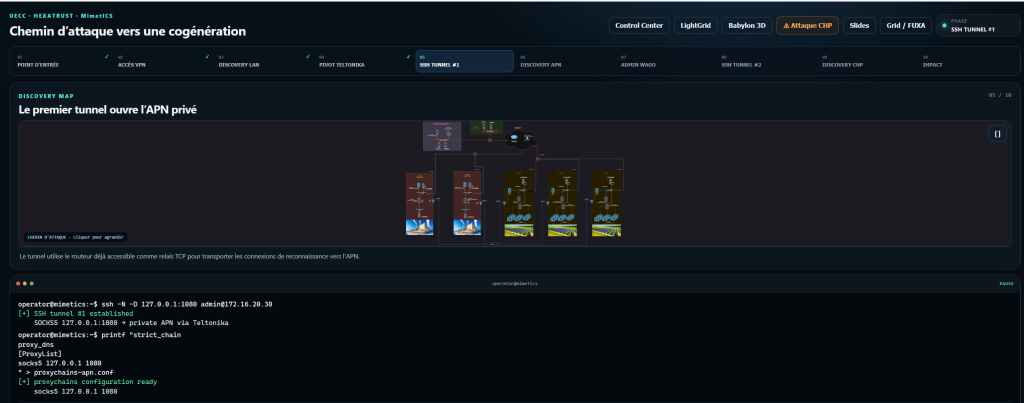Jump to the Pivot Teltonika step
This screenshot has width=1024, height=403.
coord(362,61)
